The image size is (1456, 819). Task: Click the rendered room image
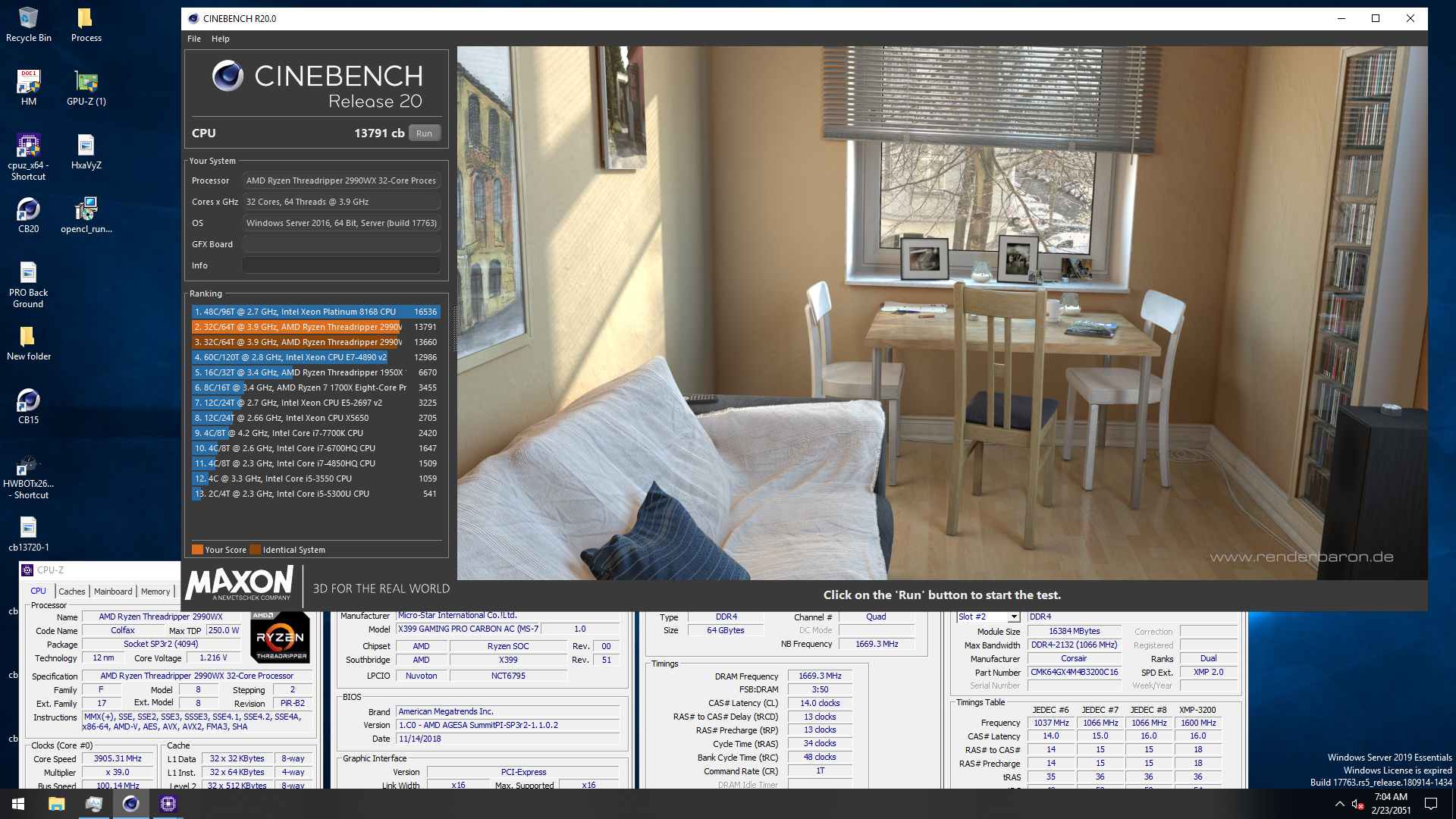[942, 313]
